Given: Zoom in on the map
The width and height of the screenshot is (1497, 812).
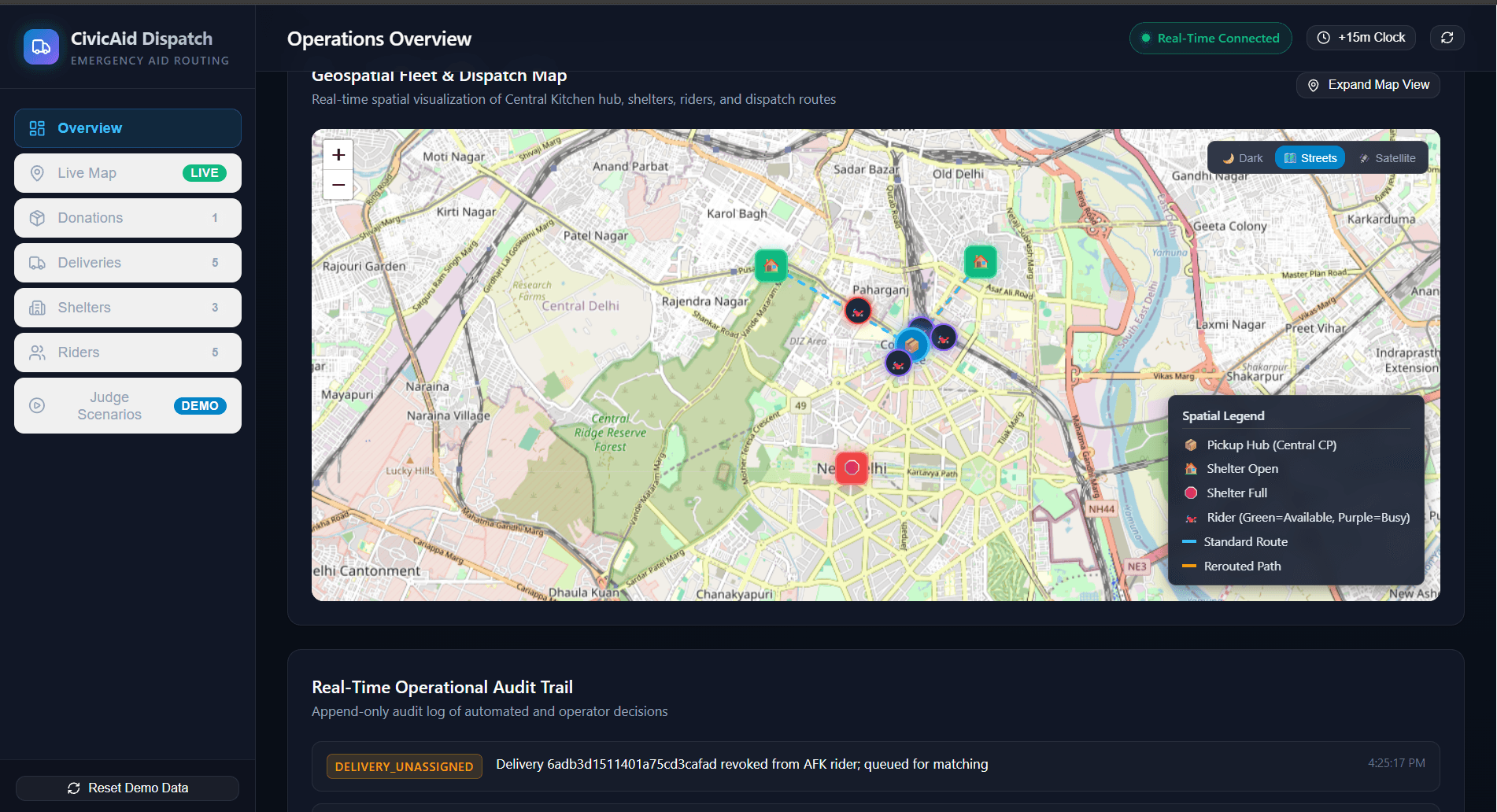Looking at the screenshot, I should pos(338,155).
